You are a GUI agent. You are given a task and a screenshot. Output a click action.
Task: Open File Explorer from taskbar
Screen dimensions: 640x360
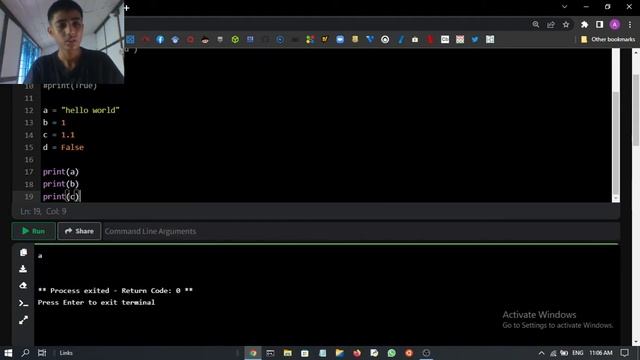click(x=288, y=353)
